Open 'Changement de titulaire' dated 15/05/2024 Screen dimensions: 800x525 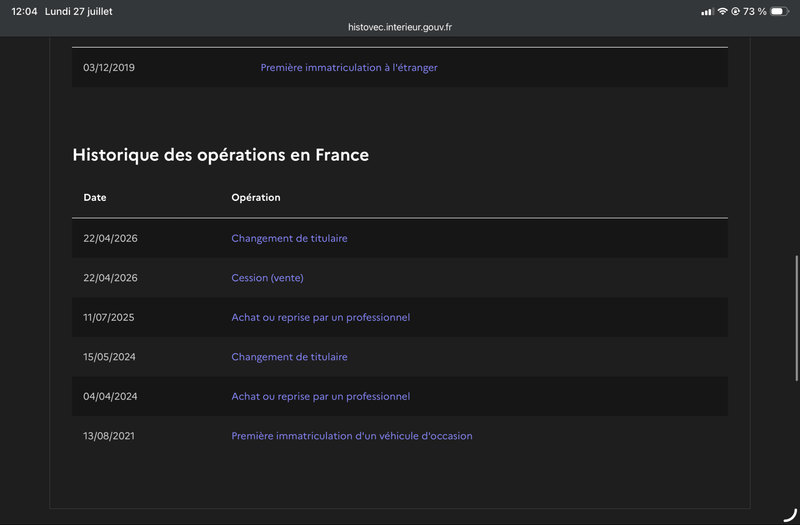[289, 357]
